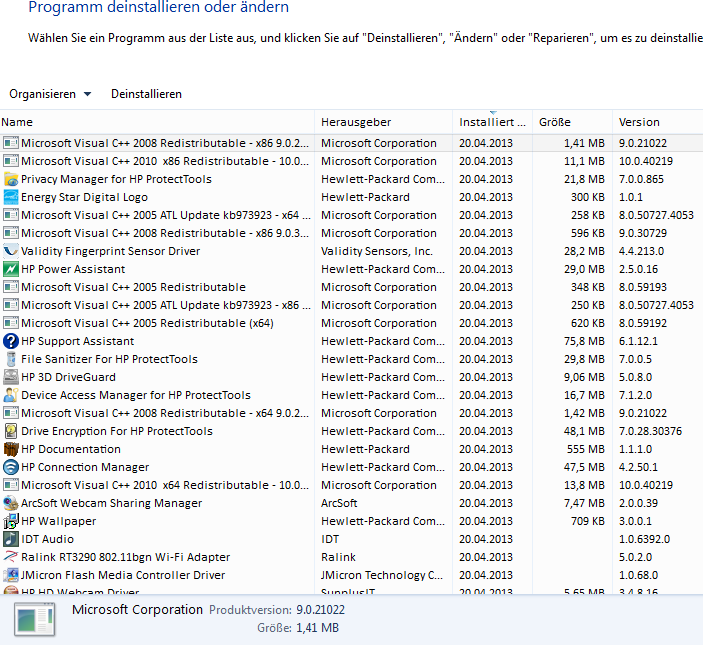Click the icon of Visual C++ 2010 x64 Redistributable
This screenshot has width=703, height=645.
pyautogui.click(x=11, y=485)
